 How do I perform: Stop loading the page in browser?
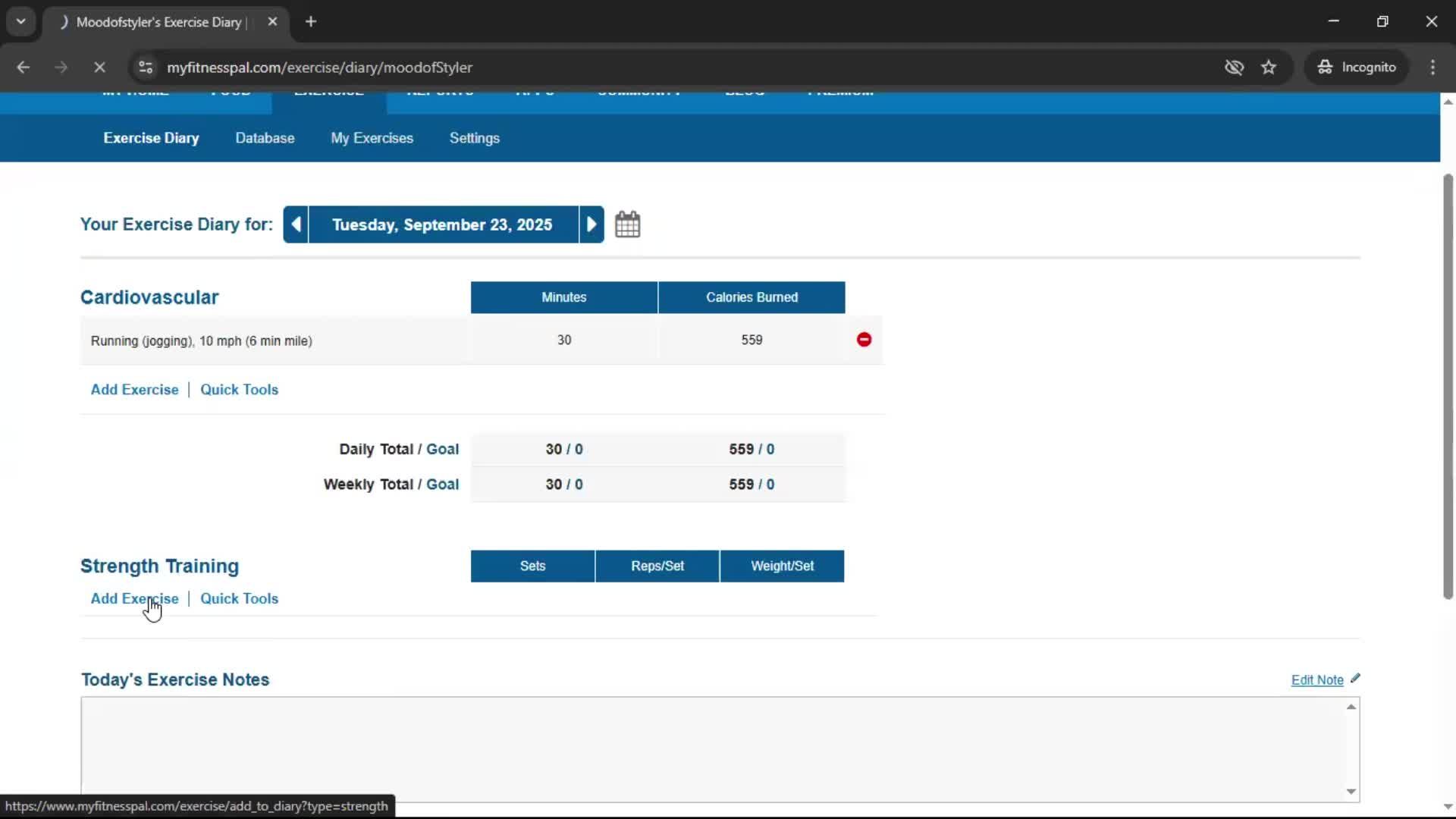(x=99, y=67)
